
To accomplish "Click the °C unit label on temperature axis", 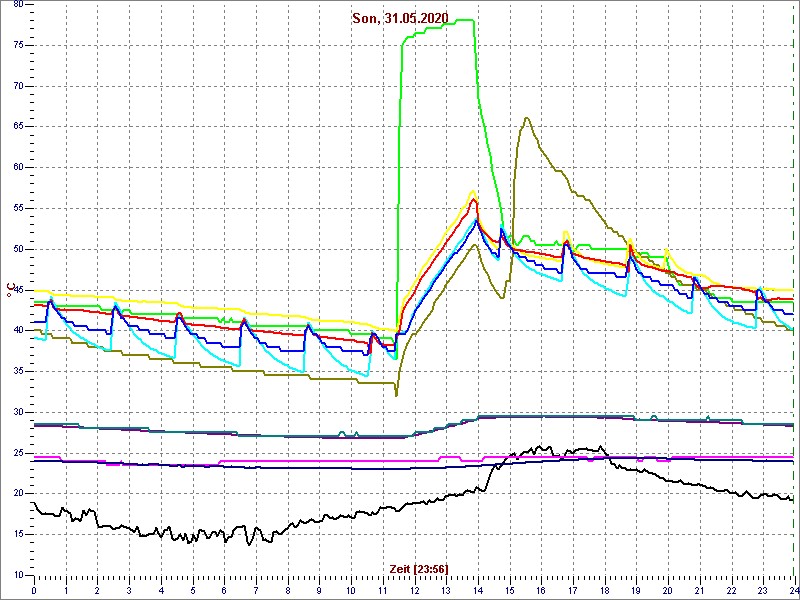I will coord(10,290).
